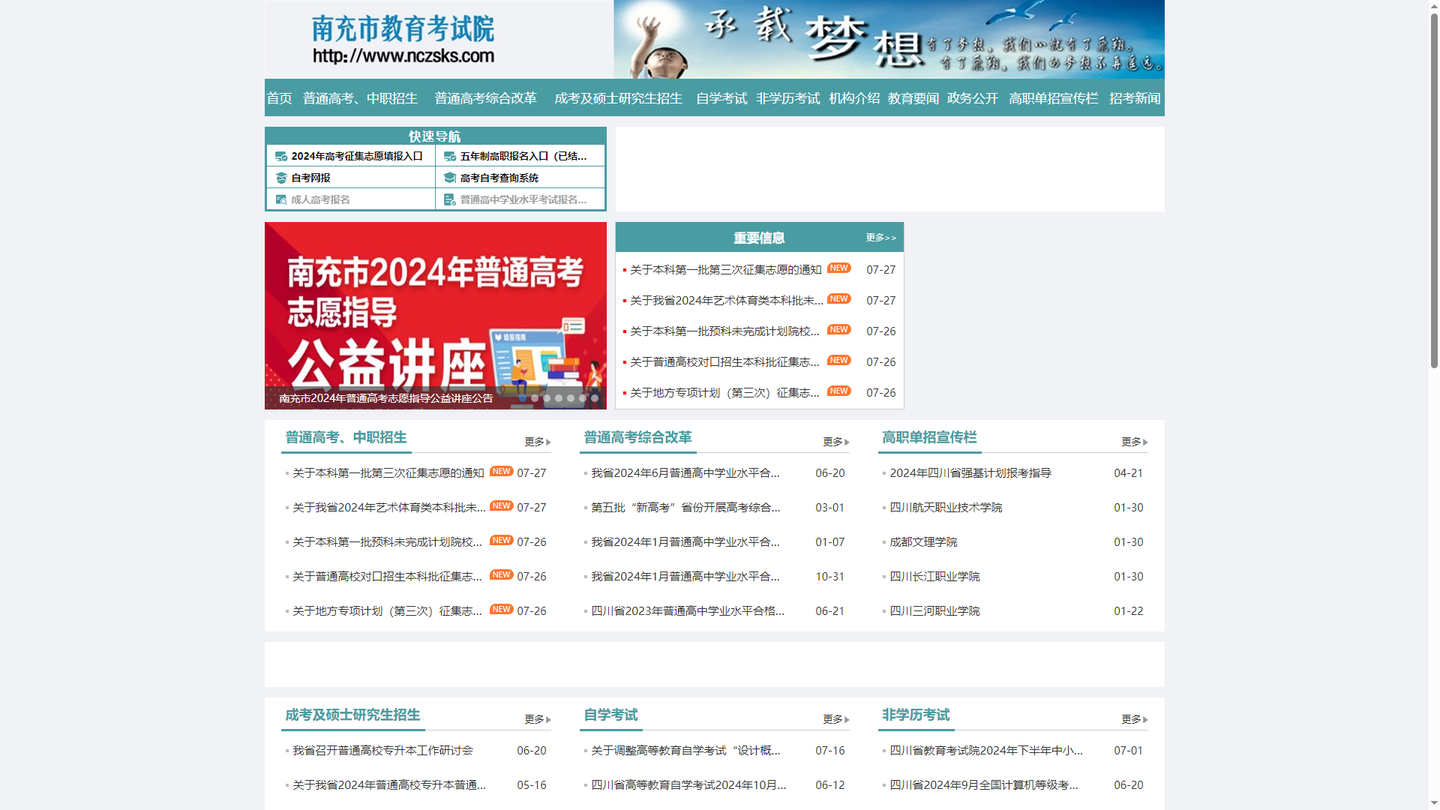
Task: Click the graduation cap icon beside 高考自考查询系统
Action: pyautogui.click(x=450, y=178)
